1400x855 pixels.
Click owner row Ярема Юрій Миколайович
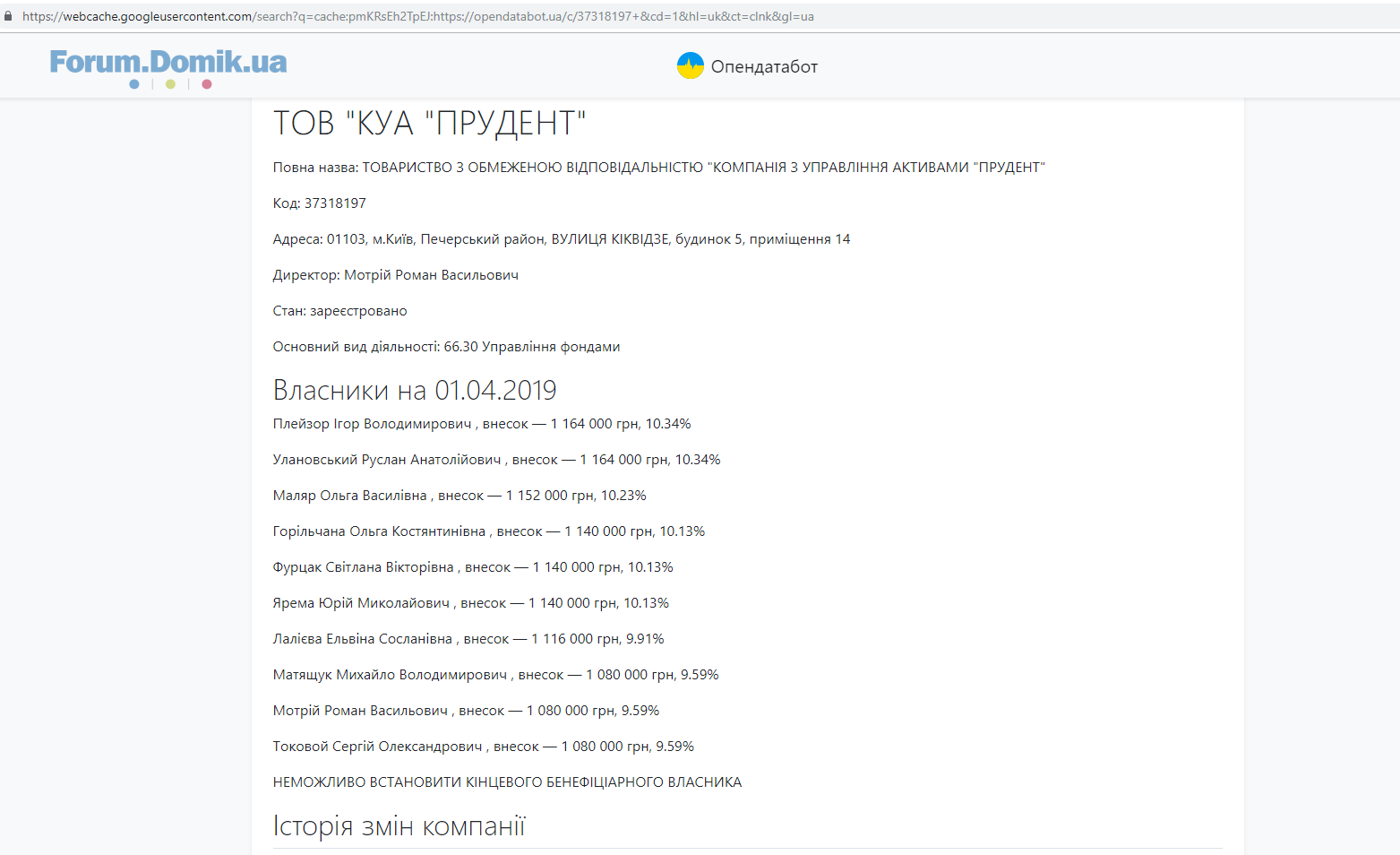[x=471, y=603]
